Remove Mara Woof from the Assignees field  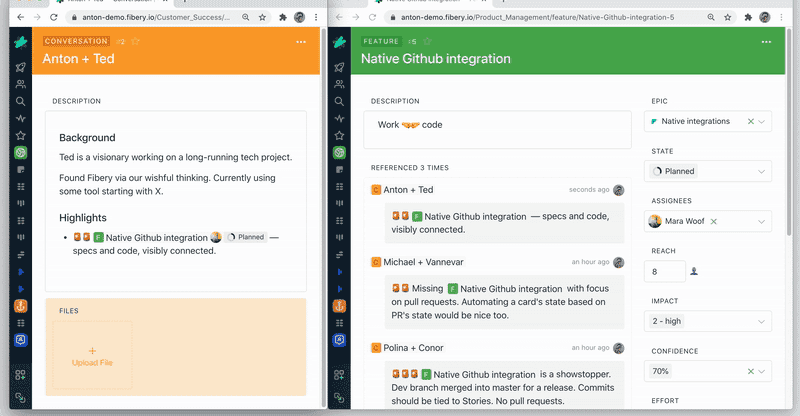click(713, 221)
